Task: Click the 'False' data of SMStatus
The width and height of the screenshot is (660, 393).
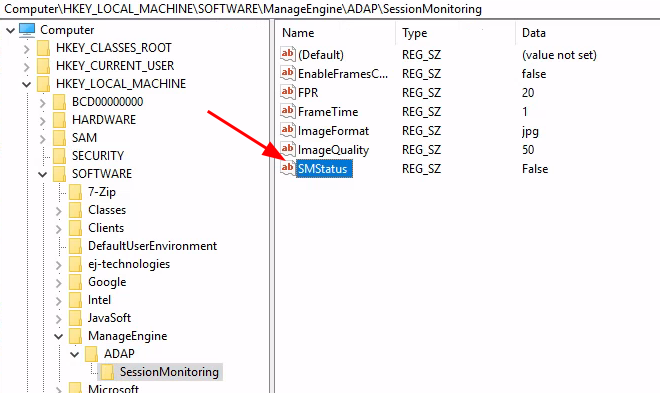Action: click(535, 169)
